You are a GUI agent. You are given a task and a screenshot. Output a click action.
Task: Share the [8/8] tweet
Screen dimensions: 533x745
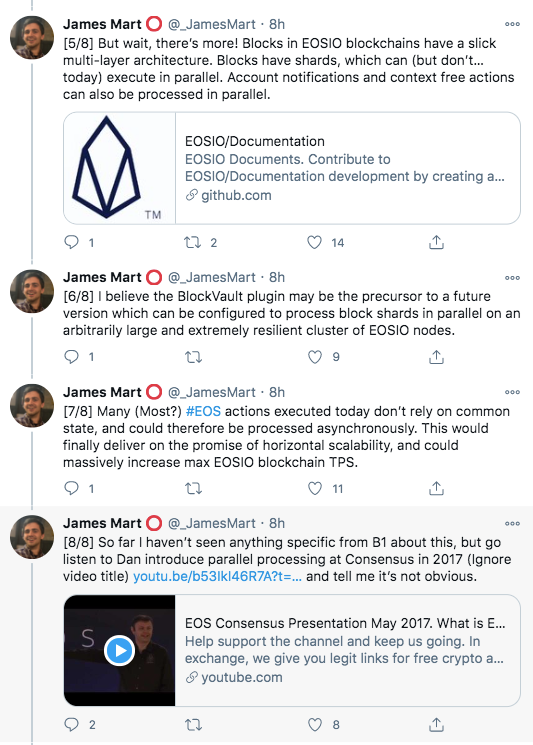point(436,724)
